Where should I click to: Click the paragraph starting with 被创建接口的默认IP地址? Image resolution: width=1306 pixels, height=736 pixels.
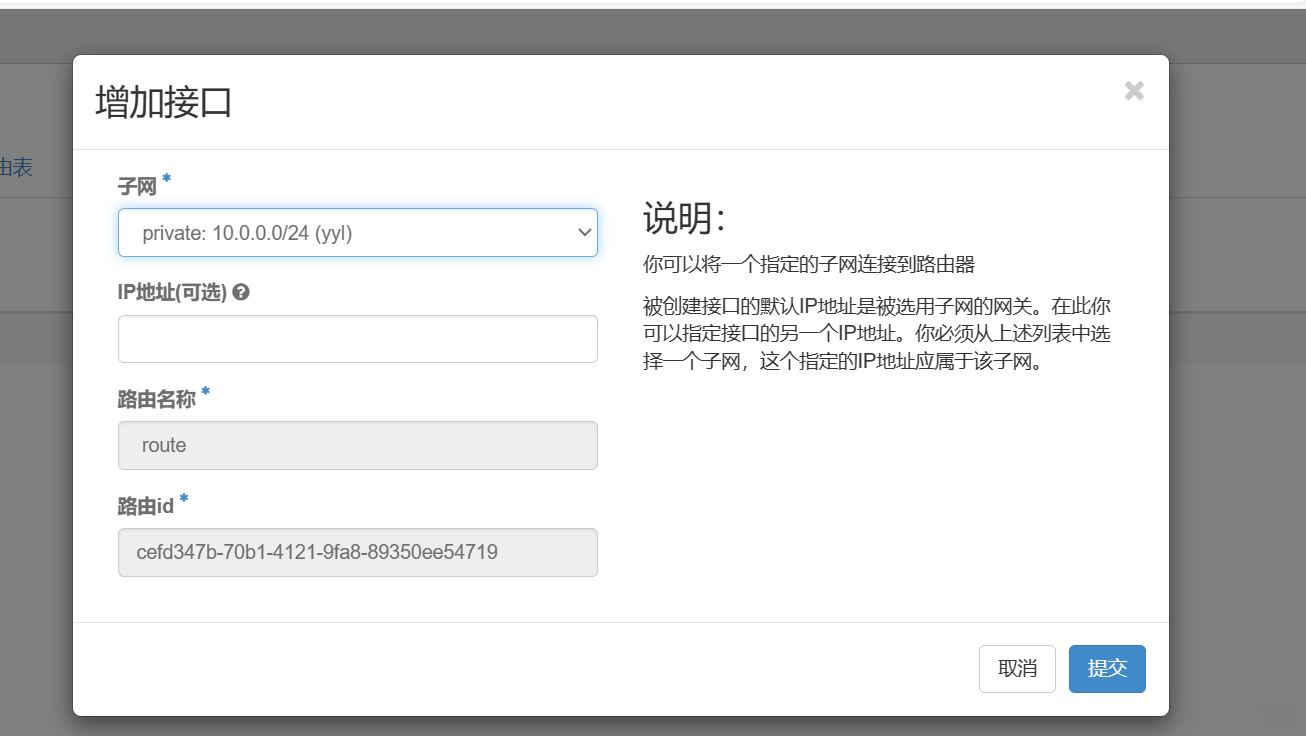pyautogui.click(x=876, y=333)
